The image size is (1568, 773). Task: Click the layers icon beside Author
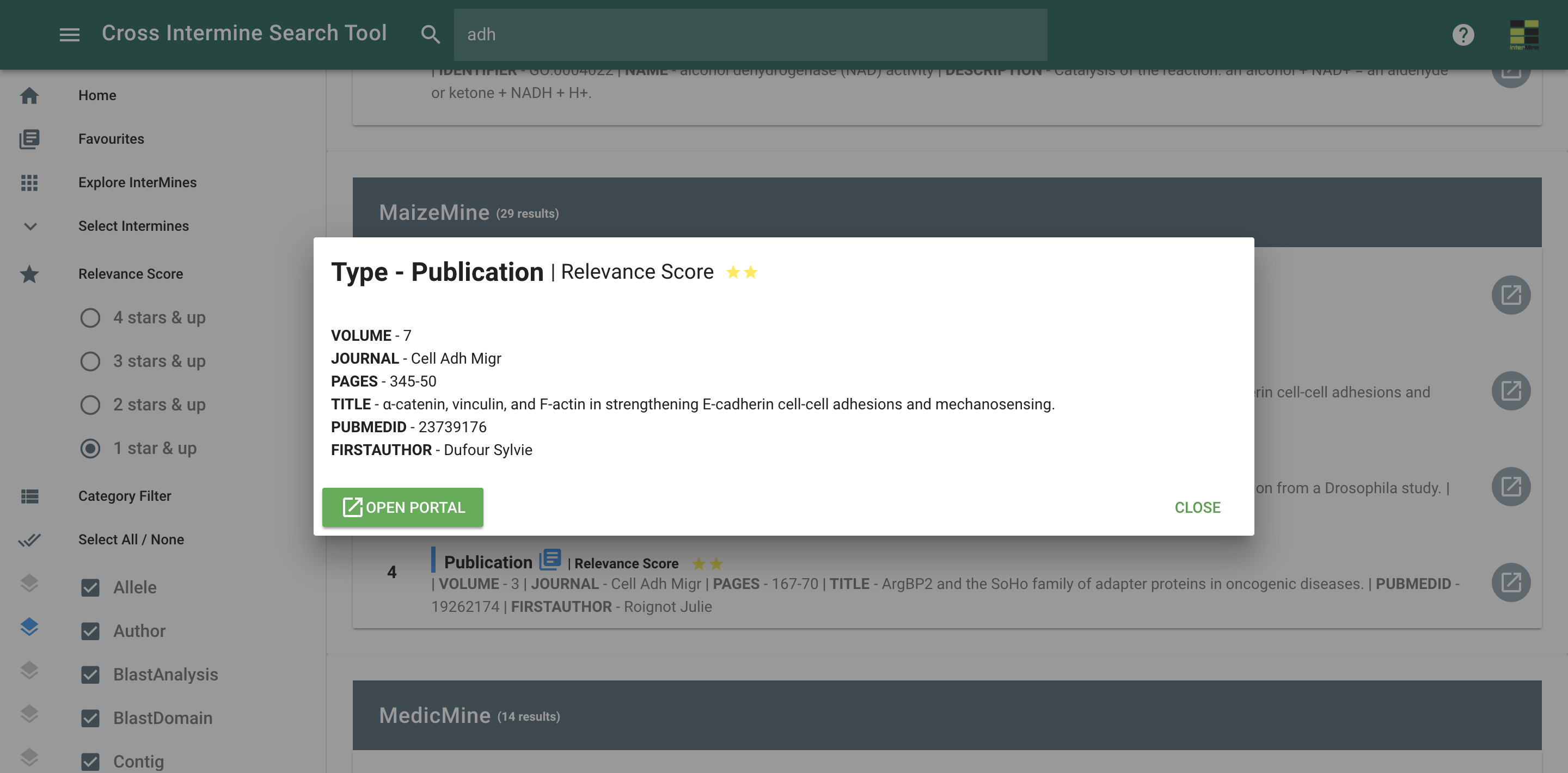pyautogui.click(x=29, y=627)
